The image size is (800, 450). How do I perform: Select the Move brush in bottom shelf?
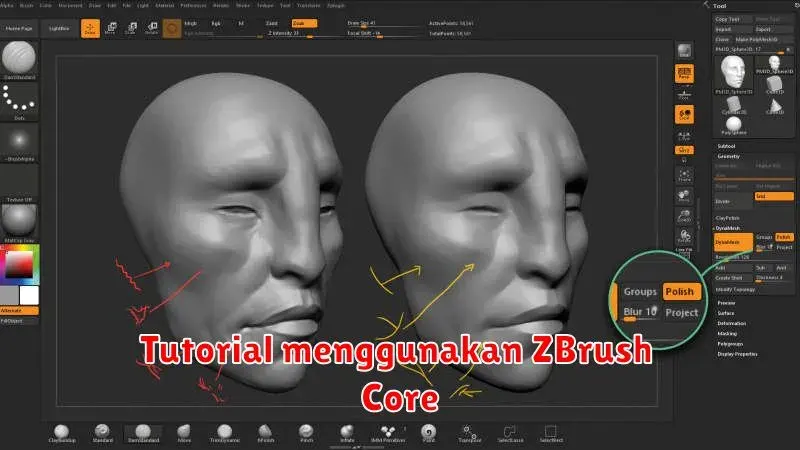point(184,434)
